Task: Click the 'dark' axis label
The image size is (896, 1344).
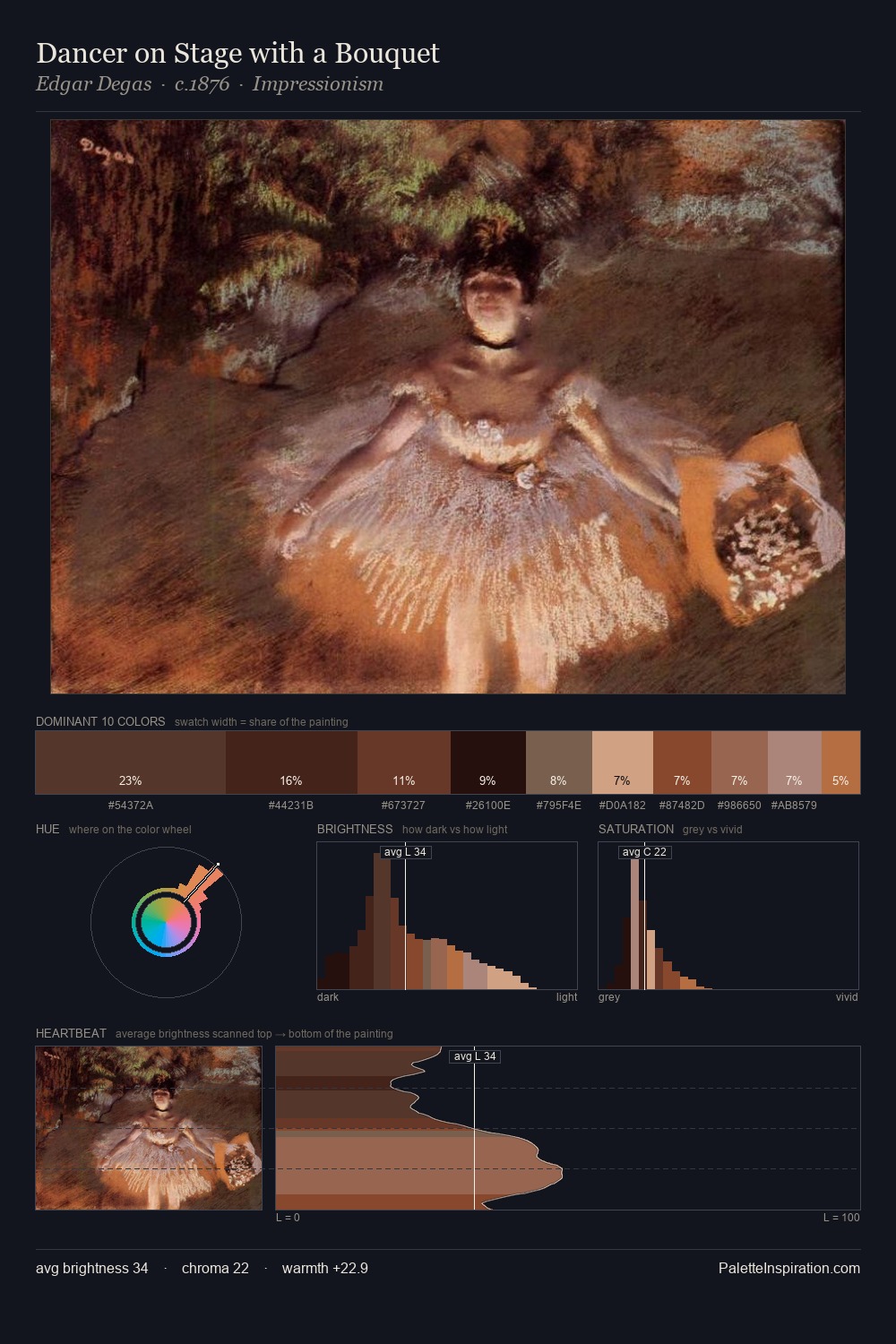Action: point(328,997)
